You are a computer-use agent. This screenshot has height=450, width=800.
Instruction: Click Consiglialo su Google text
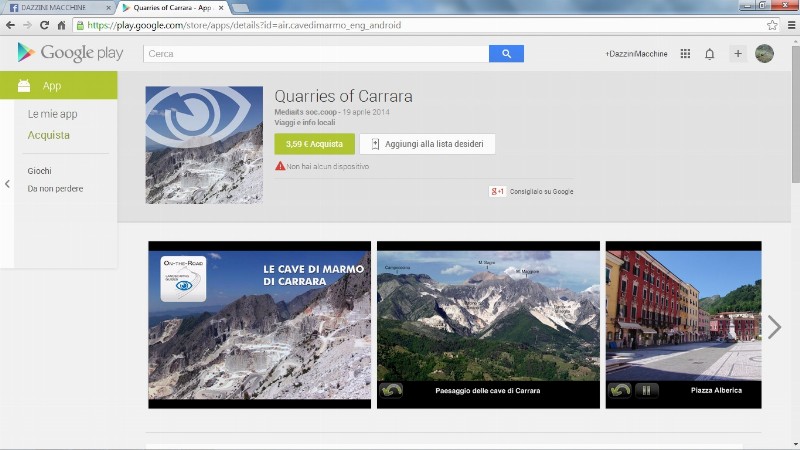(541, 191)
